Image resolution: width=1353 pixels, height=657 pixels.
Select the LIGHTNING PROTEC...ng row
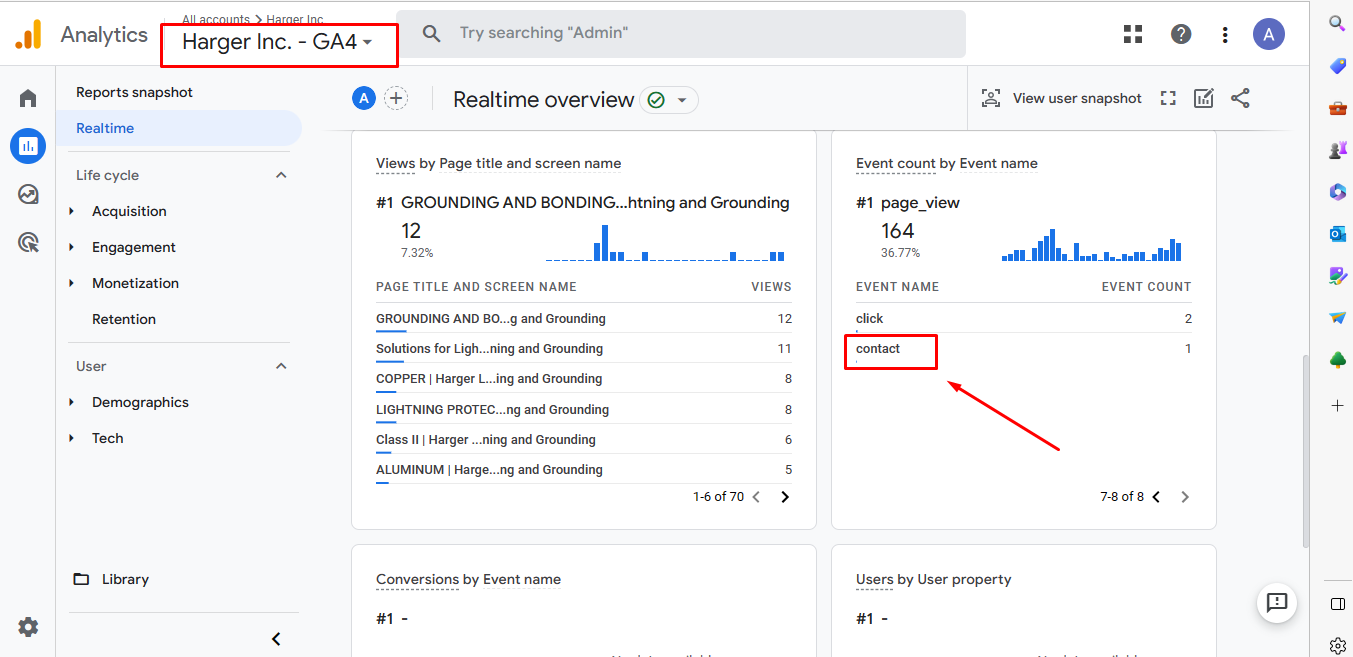click(584, 409)
